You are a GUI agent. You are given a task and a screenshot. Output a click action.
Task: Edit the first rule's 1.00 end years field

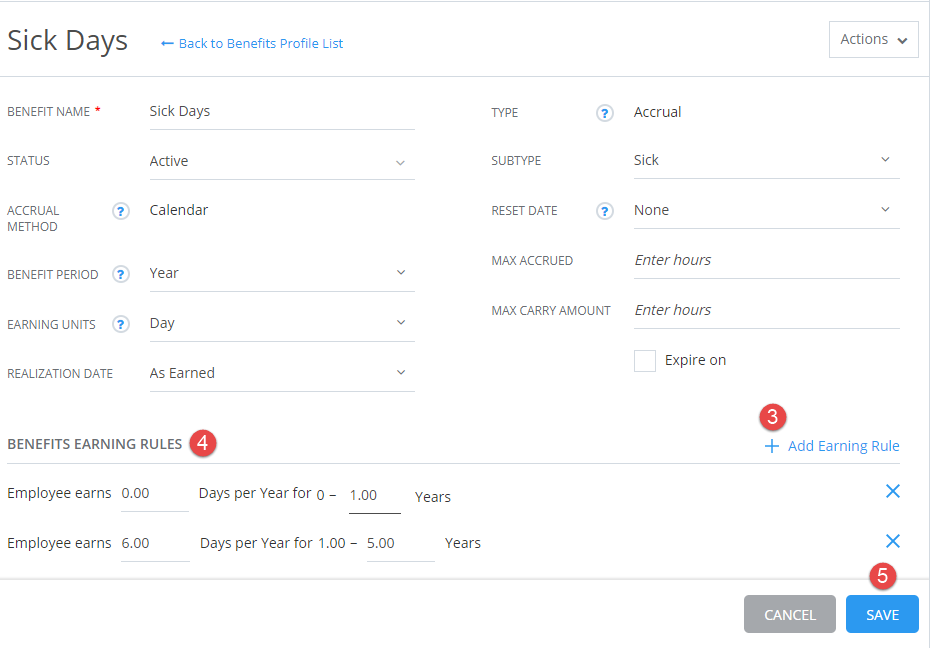point(374,496)
